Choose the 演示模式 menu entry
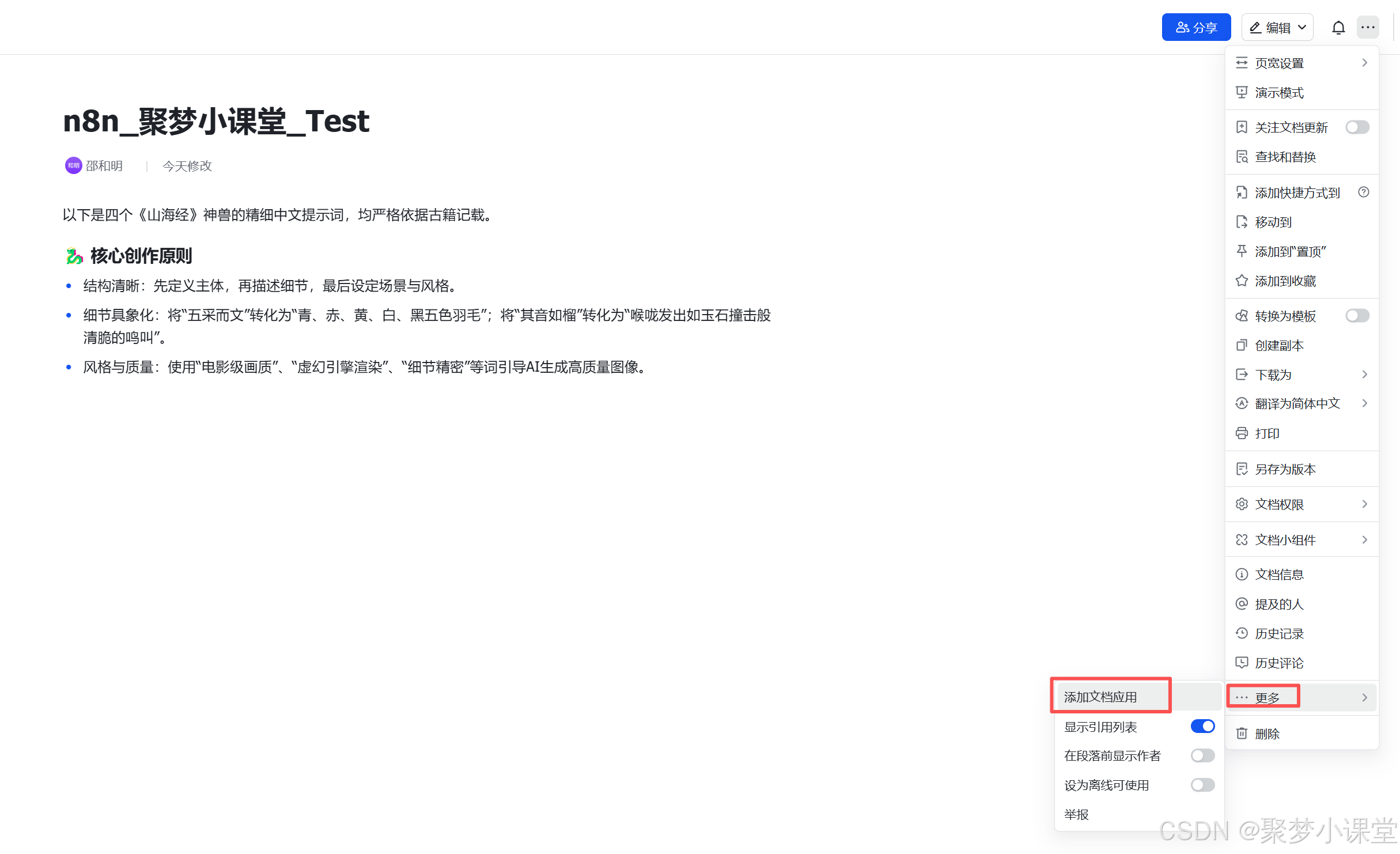This screenshot has height=854, width=1400. tap(1279, 93)
